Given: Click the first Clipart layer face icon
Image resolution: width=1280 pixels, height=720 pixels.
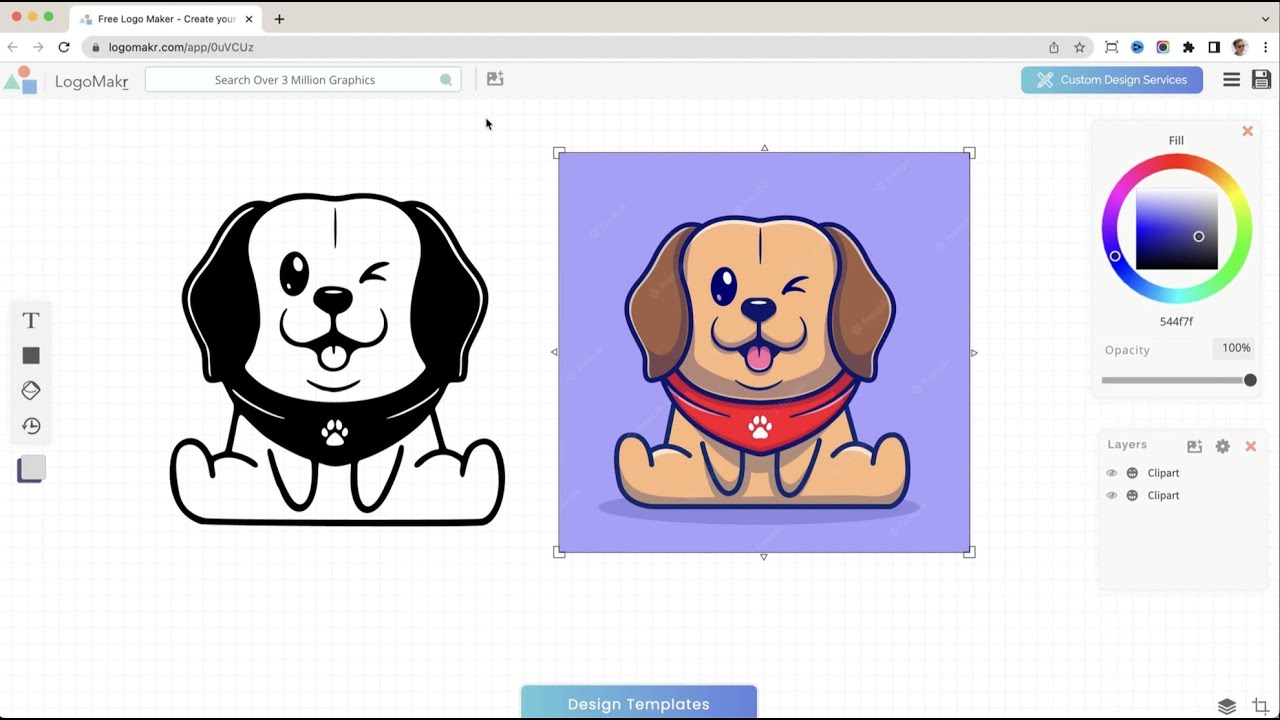Looking at the screenshot, I should point(1132,473).
